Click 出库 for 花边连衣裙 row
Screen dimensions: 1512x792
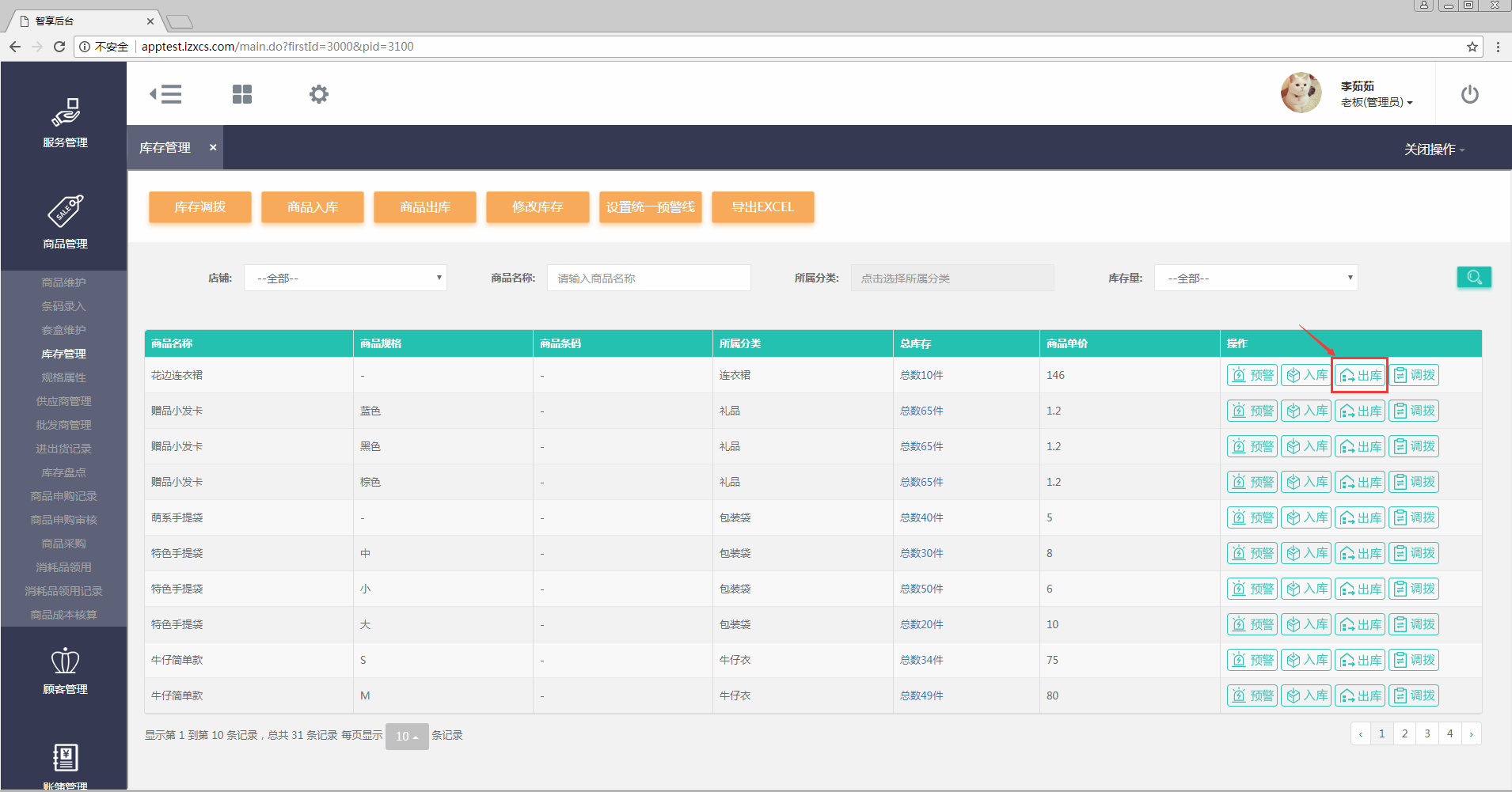point(1360,375)
